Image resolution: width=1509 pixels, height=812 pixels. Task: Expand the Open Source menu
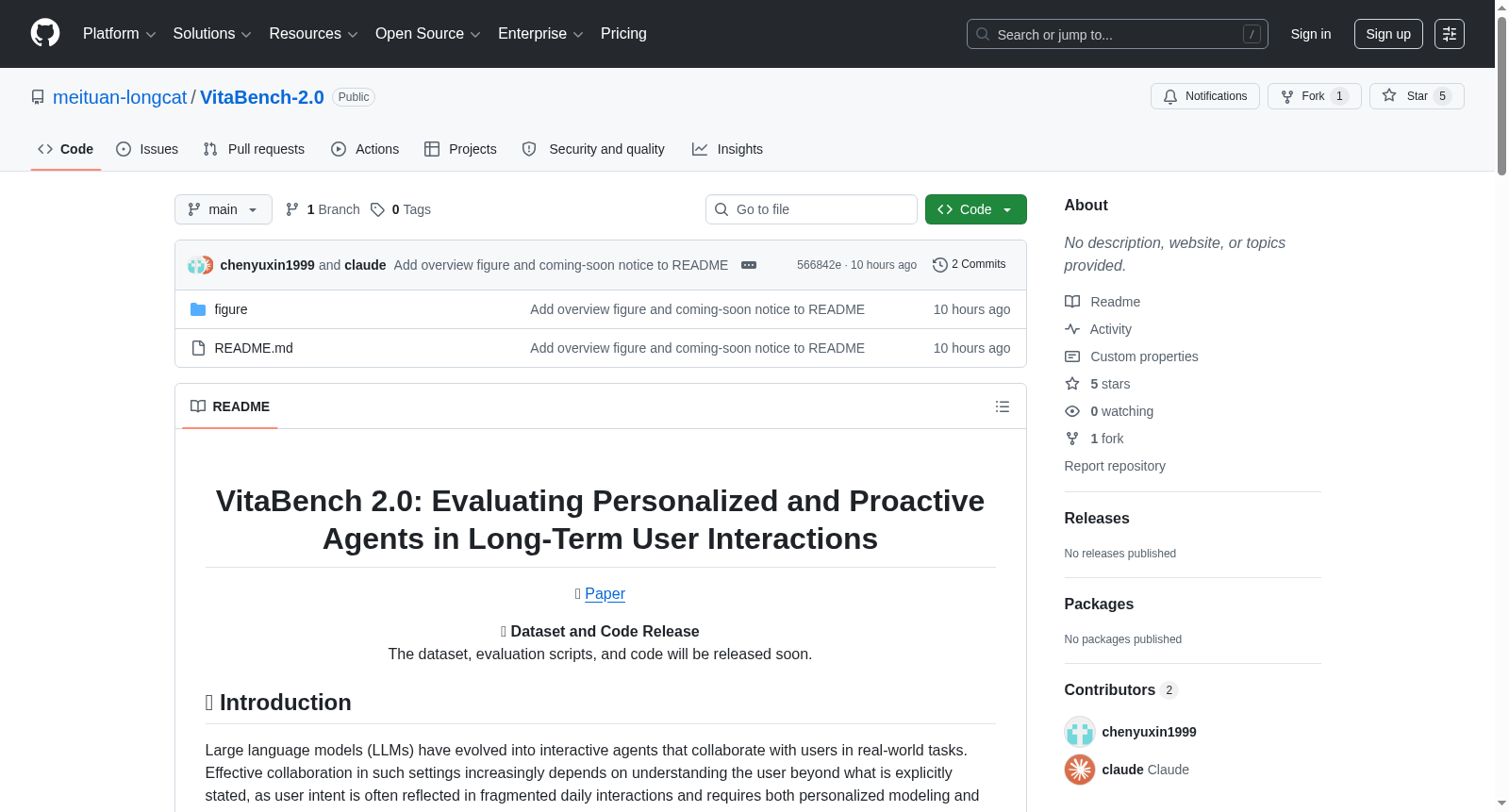coord(428,34)
